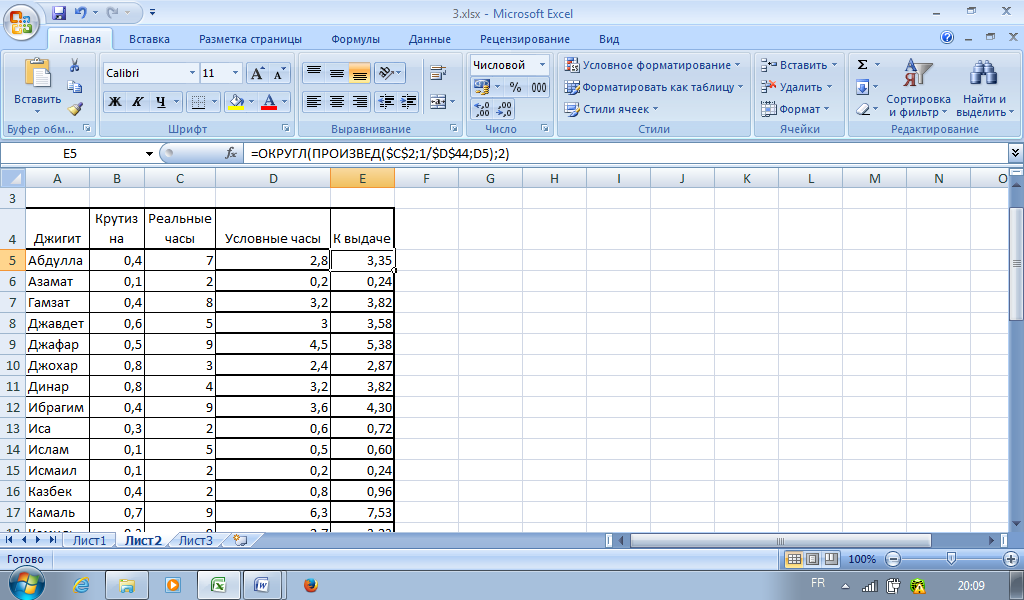The height and width of the screenshot is (600, 1024).
Task: Click the percent style icon
Action: coord(516,87)
